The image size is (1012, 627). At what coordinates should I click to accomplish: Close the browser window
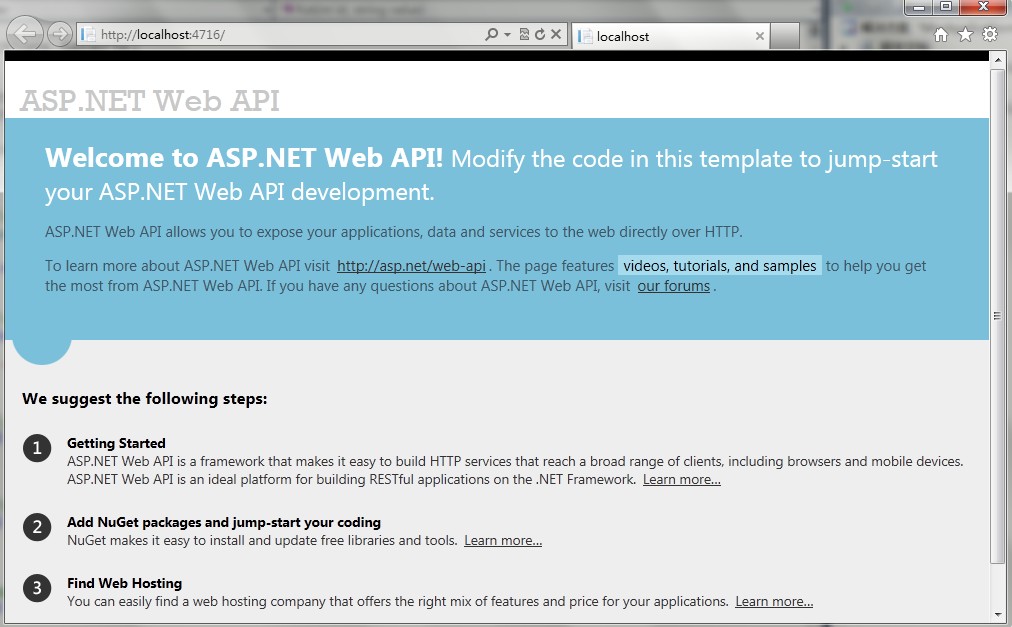point(984,6)
